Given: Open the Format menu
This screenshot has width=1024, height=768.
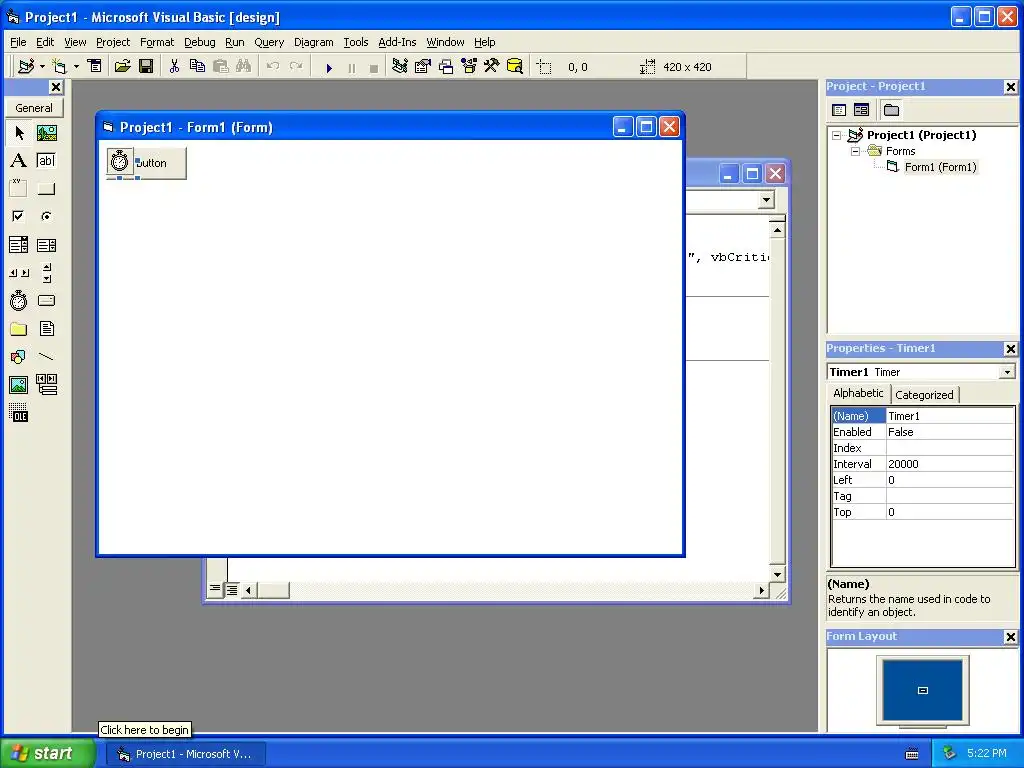Looking at the screenshot, I should click(157, 42).
